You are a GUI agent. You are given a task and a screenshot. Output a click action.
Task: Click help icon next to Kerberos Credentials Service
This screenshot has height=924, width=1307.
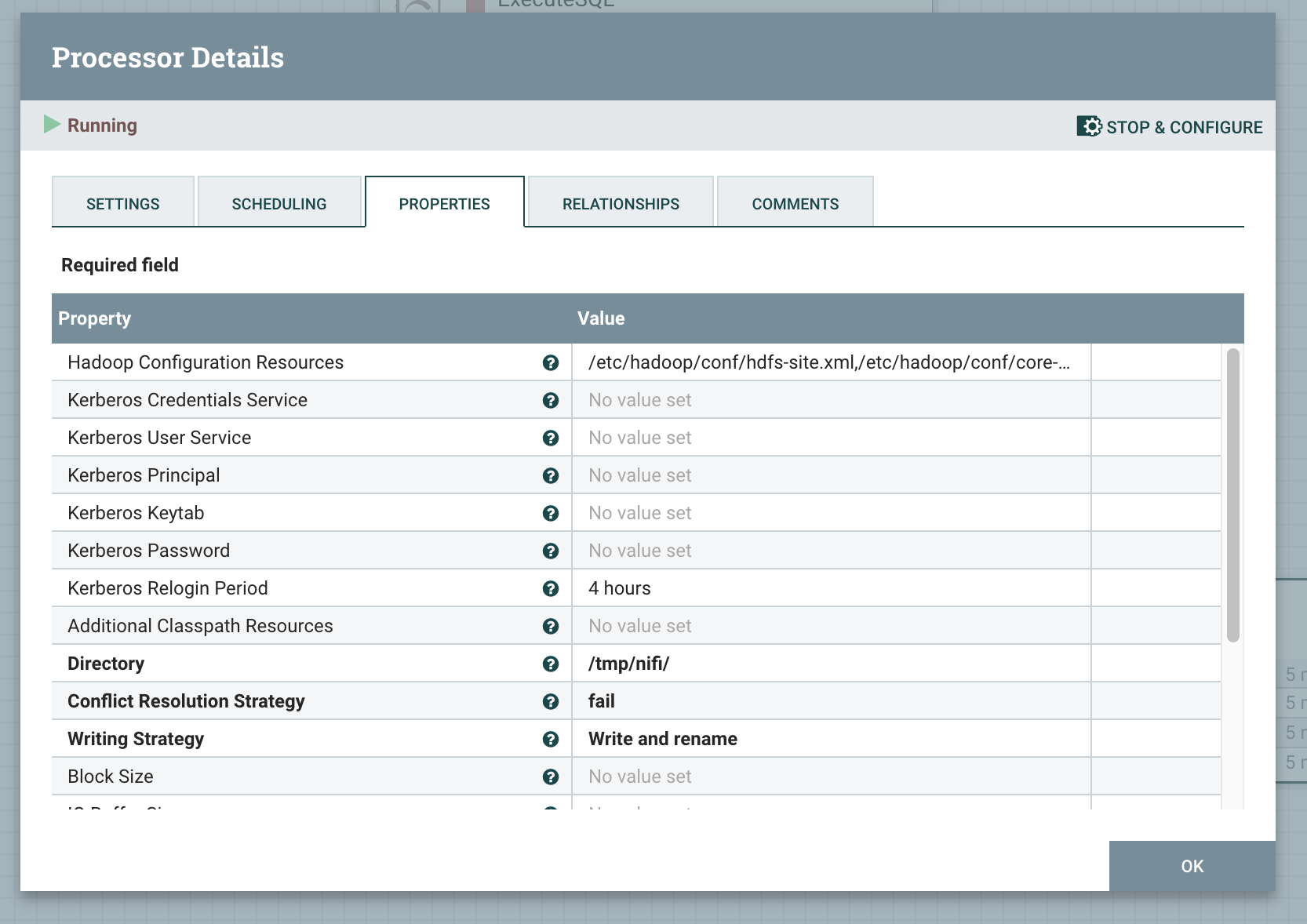[551, 400]
